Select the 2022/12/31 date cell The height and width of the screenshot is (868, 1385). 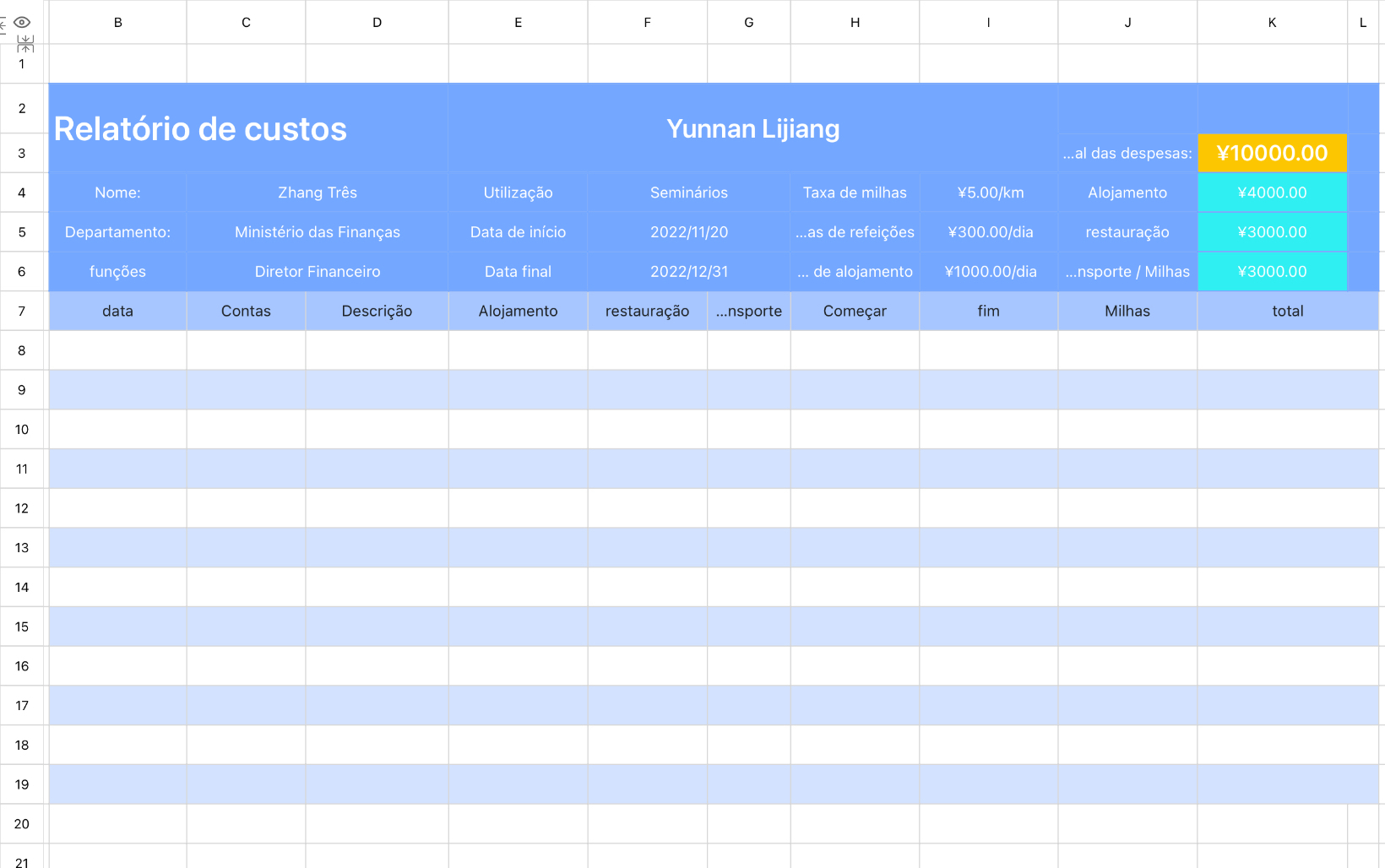point(689,272)
